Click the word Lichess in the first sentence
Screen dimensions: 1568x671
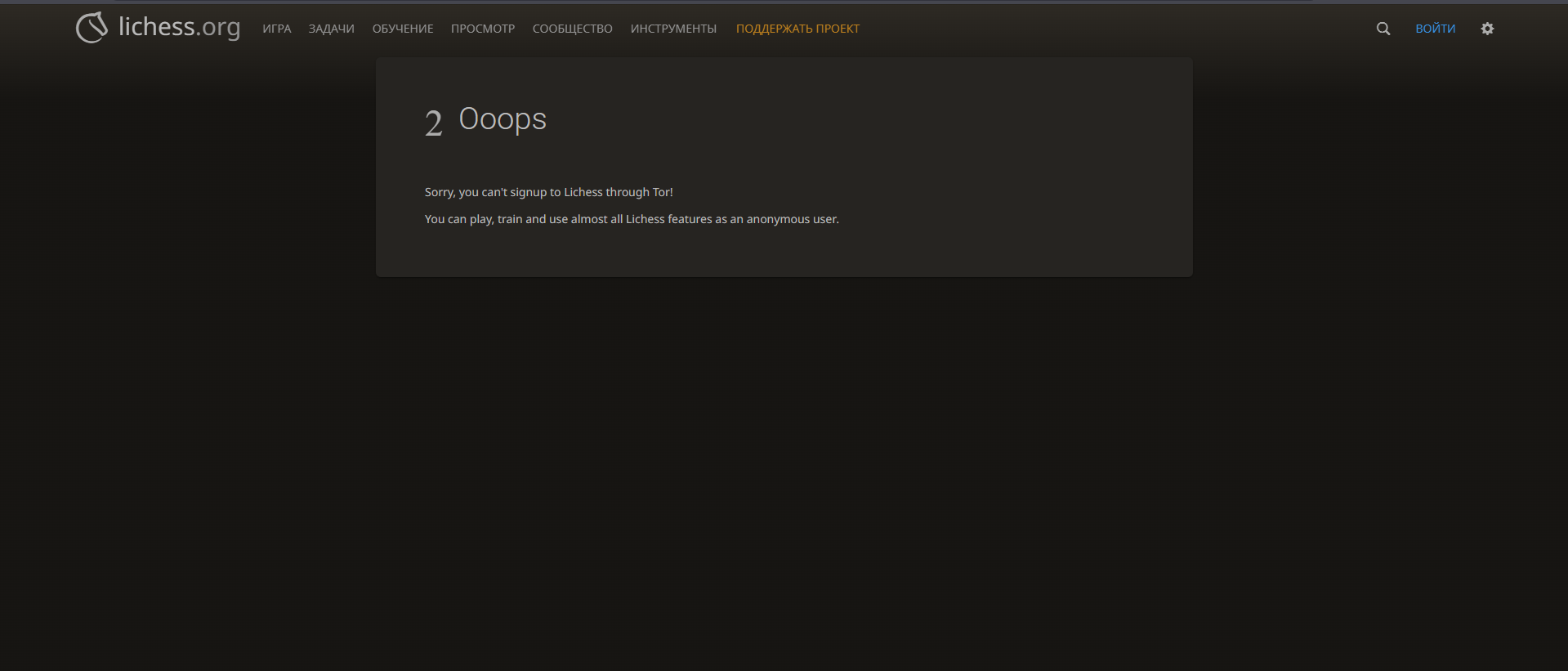(x=583, y=192)
